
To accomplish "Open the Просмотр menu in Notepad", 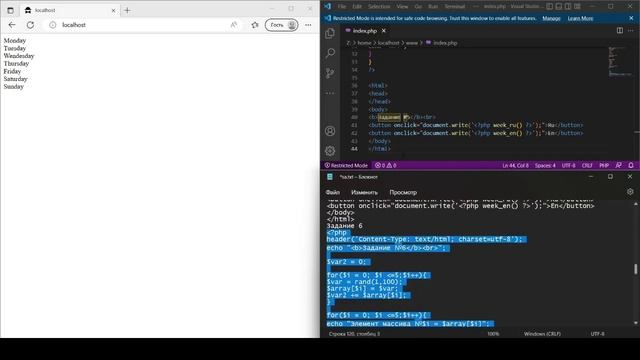I will click(x=403, y=192).
